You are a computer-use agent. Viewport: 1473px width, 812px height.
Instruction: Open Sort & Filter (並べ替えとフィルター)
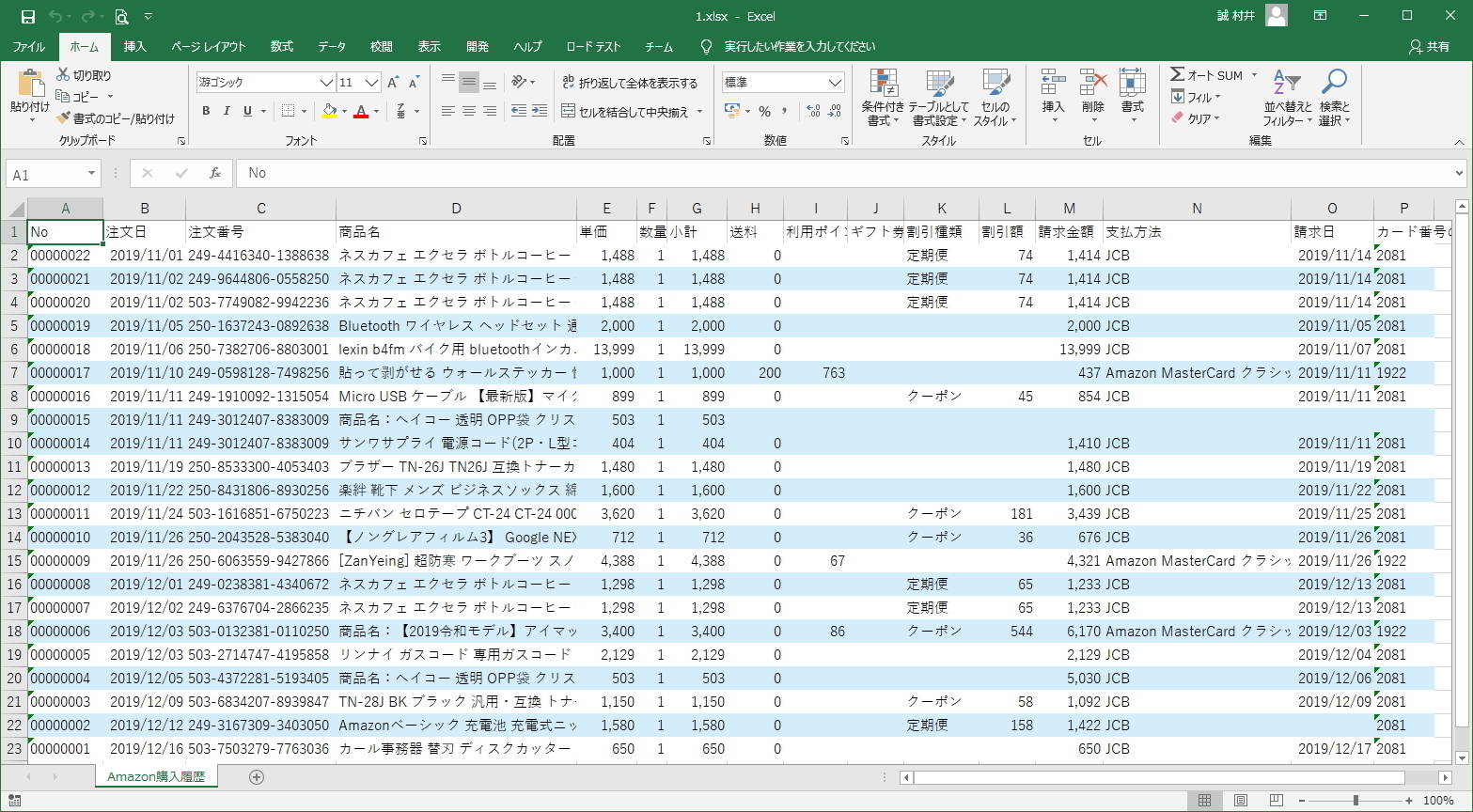[1284, 94]
